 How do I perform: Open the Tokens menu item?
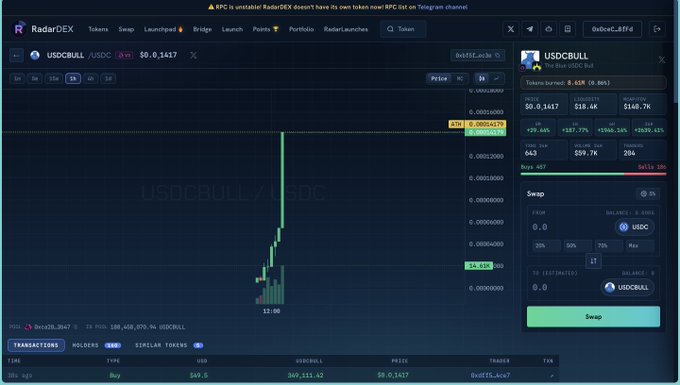[98, 29]
